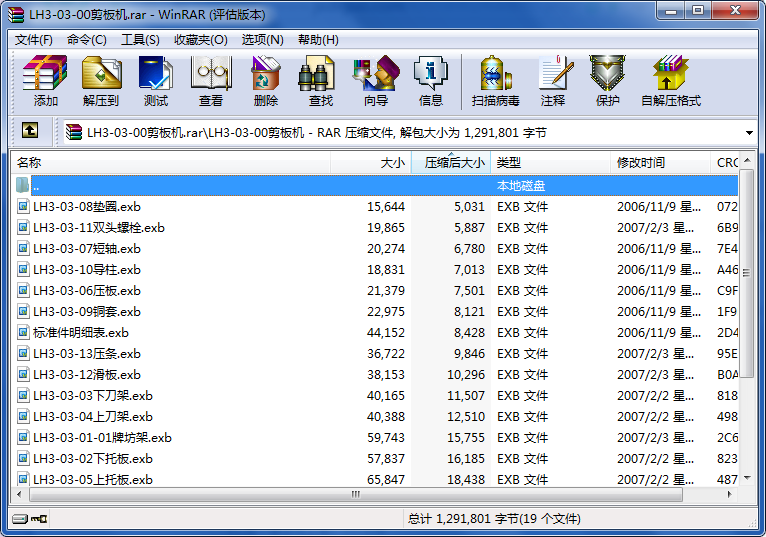Click the horizontal scrollbar left arrow
Image resolution: width=766 pixels, height=537 pixels.
(19, 494)
